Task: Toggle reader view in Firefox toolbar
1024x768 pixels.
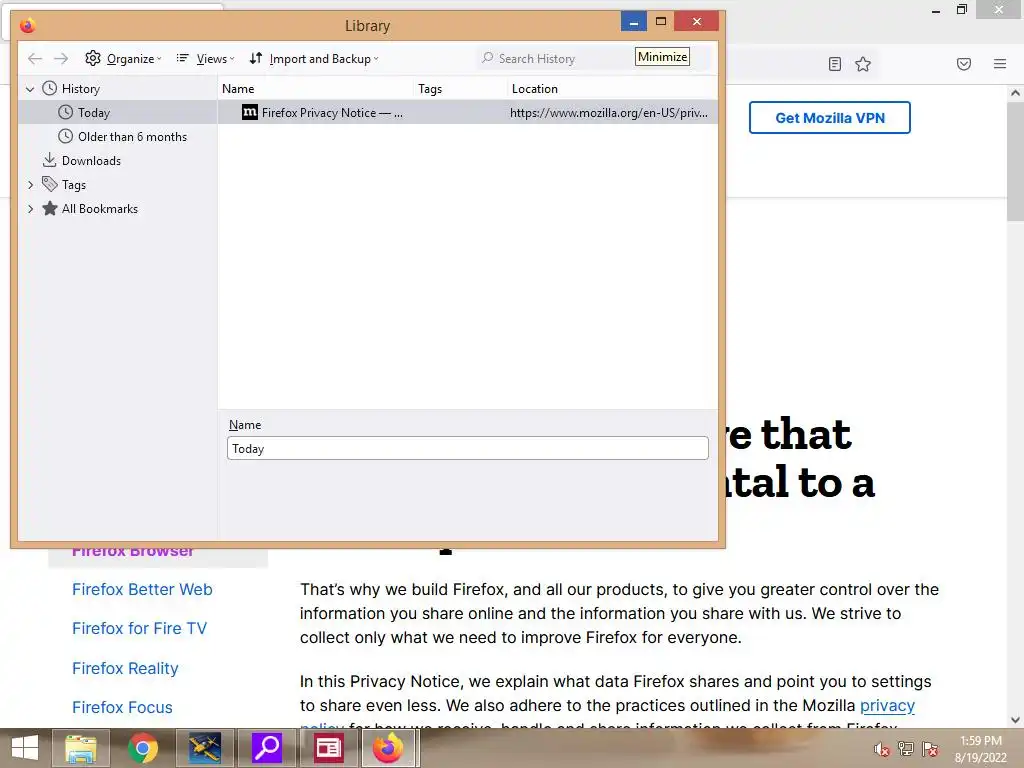Action: 835,64
